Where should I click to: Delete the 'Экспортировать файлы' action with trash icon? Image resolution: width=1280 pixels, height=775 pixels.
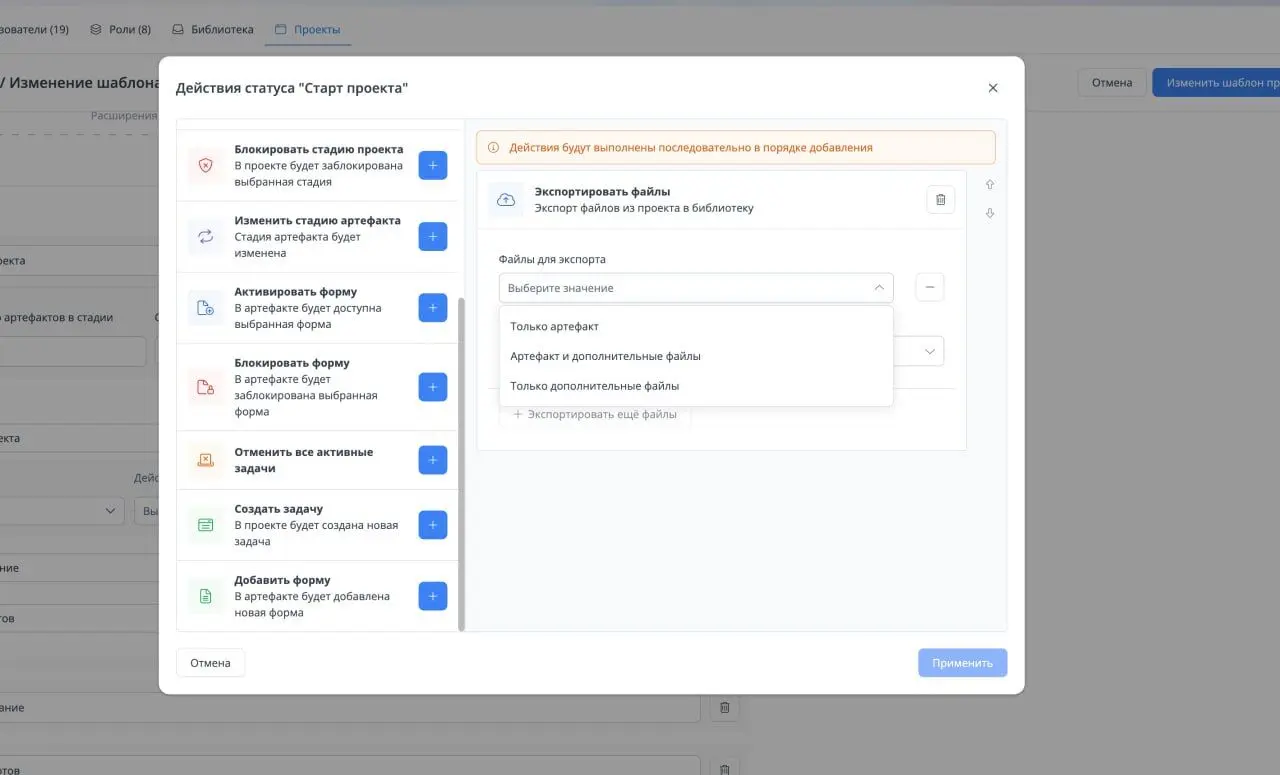pos(940,200)
